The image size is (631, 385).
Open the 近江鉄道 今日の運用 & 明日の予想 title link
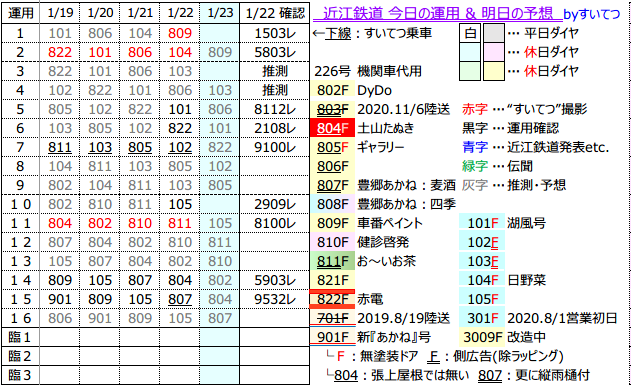click(437, 13)
